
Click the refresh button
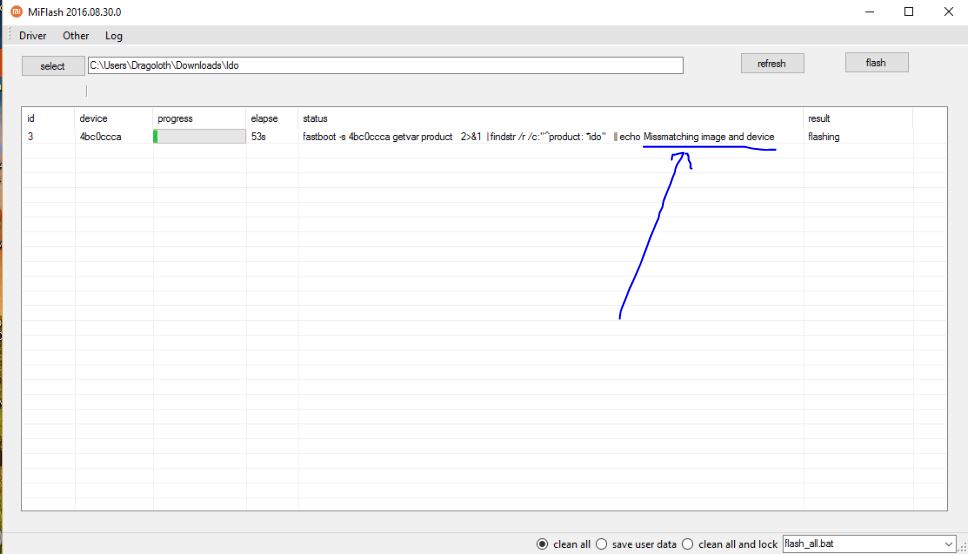point(772,64)
